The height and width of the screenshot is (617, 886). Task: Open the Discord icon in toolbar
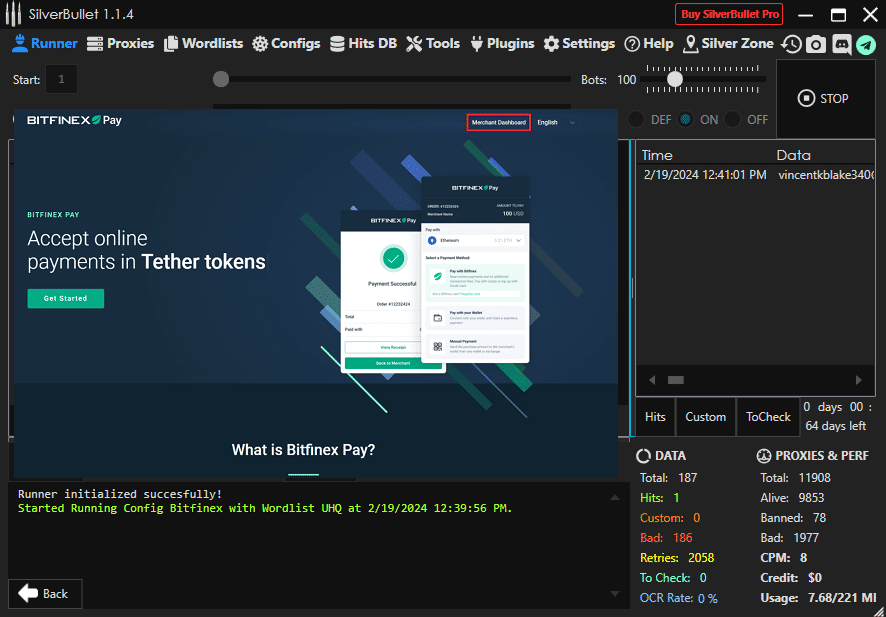pyautogui.click(x=842, y=44)
